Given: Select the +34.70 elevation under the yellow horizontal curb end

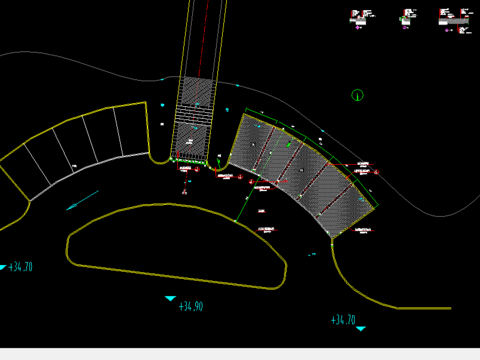Looking at the screenshot, I should click(343, 320).
